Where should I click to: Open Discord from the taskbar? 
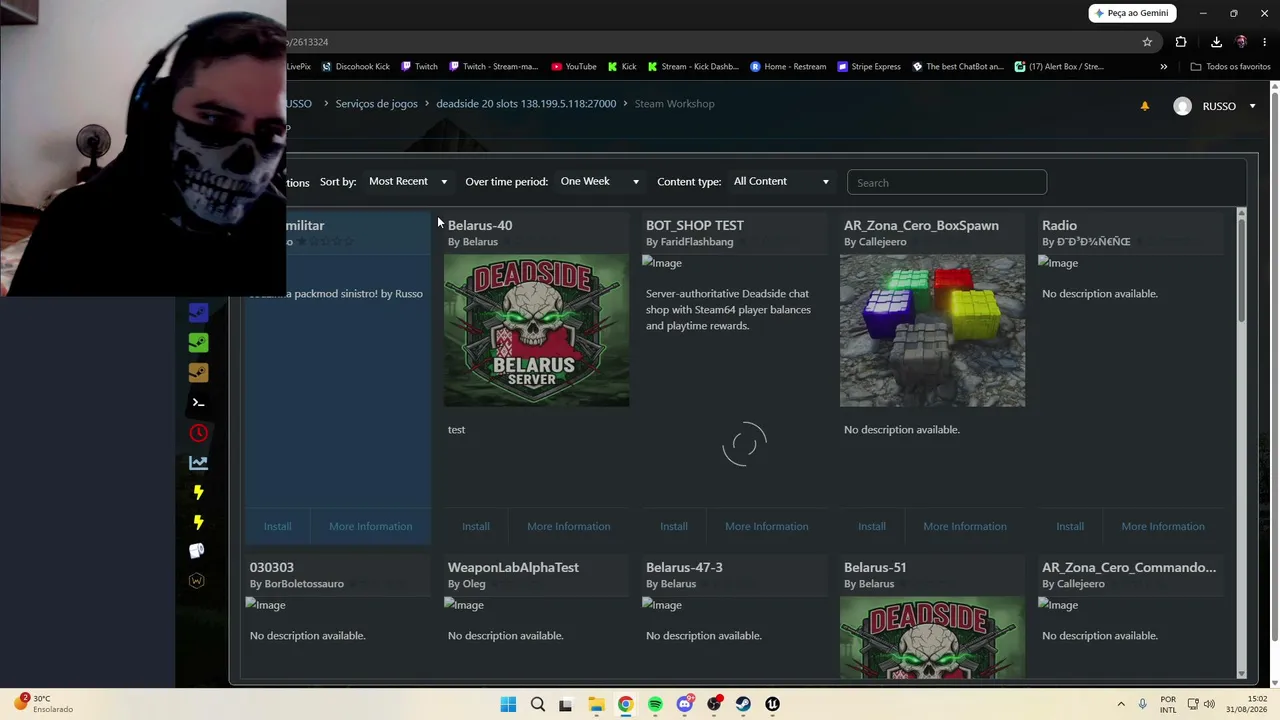(x=684, y=704)
